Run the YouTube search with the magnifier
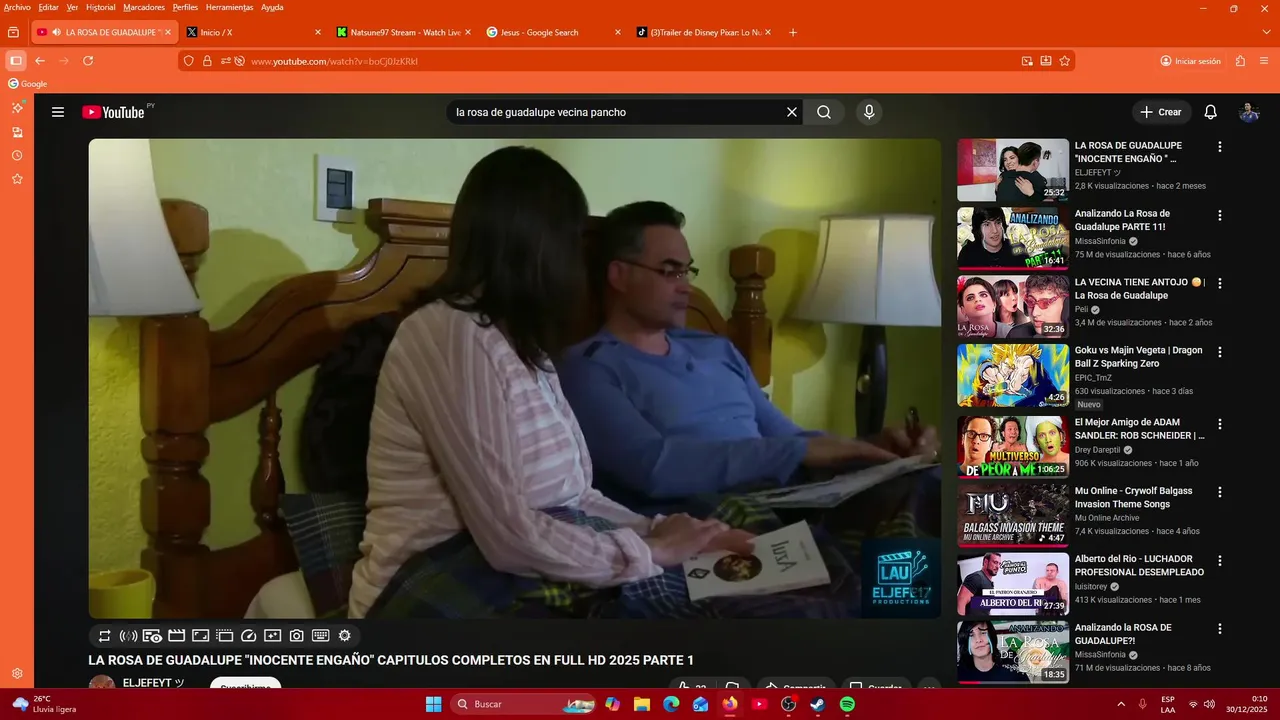The width and height of the screenshot is (1280, 720). tap(824, 112)
